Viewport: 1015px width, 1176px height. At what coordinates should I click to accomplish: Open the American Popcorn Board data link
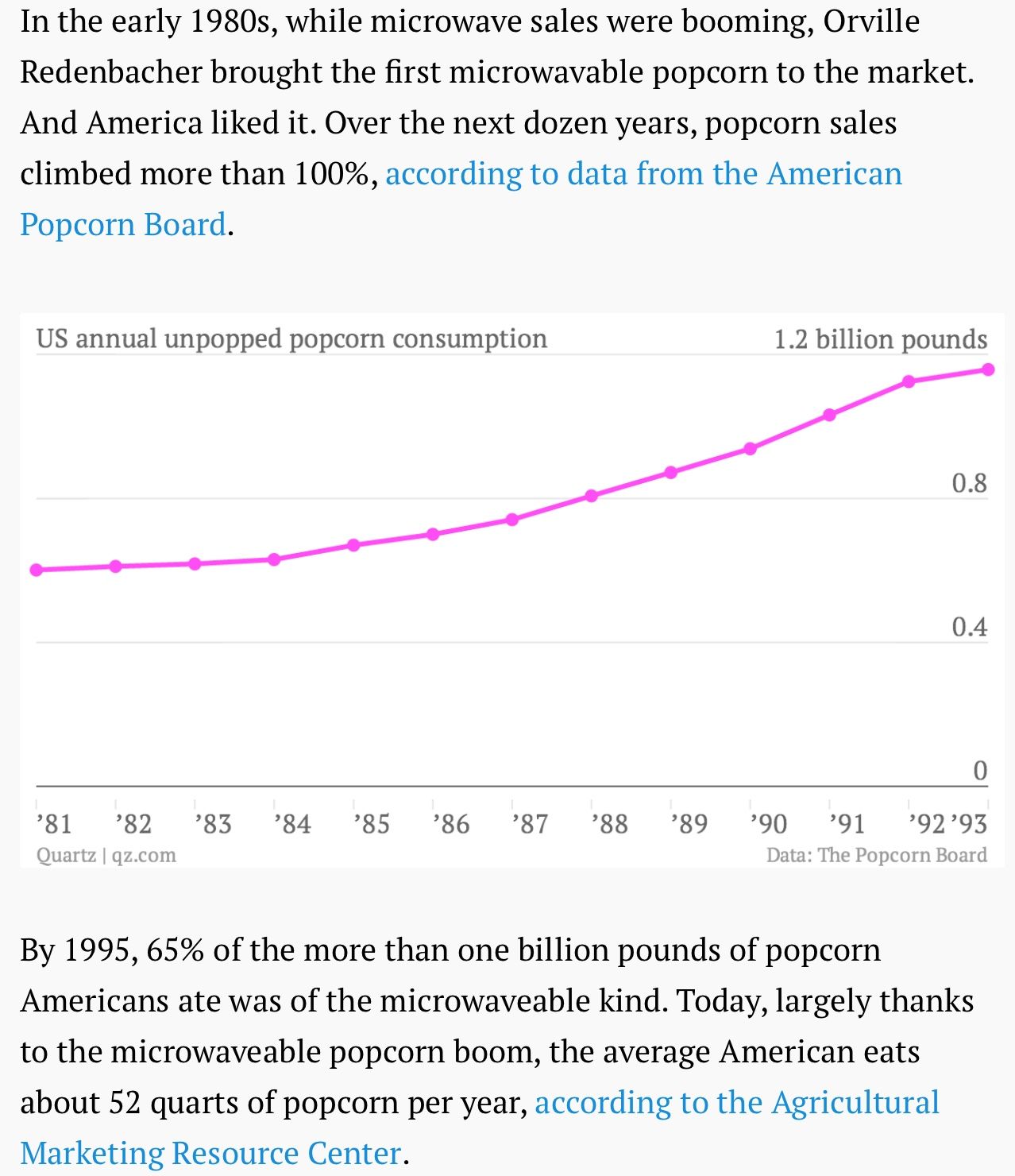pyautogui.click(x=643, y=174)
